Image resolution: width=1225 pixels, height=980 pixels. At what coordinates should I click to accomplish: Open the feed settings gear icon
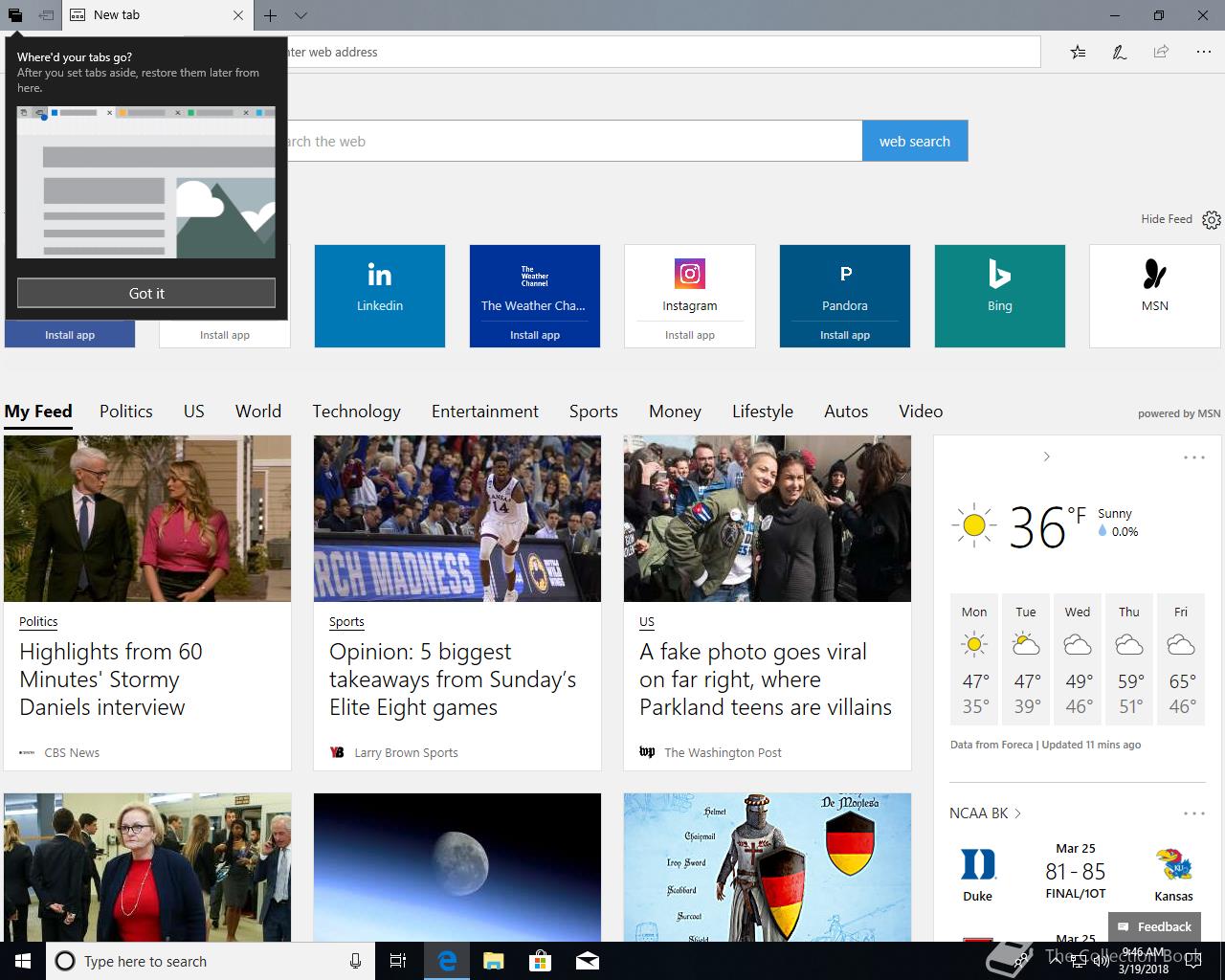click(x=1212, y=219)
